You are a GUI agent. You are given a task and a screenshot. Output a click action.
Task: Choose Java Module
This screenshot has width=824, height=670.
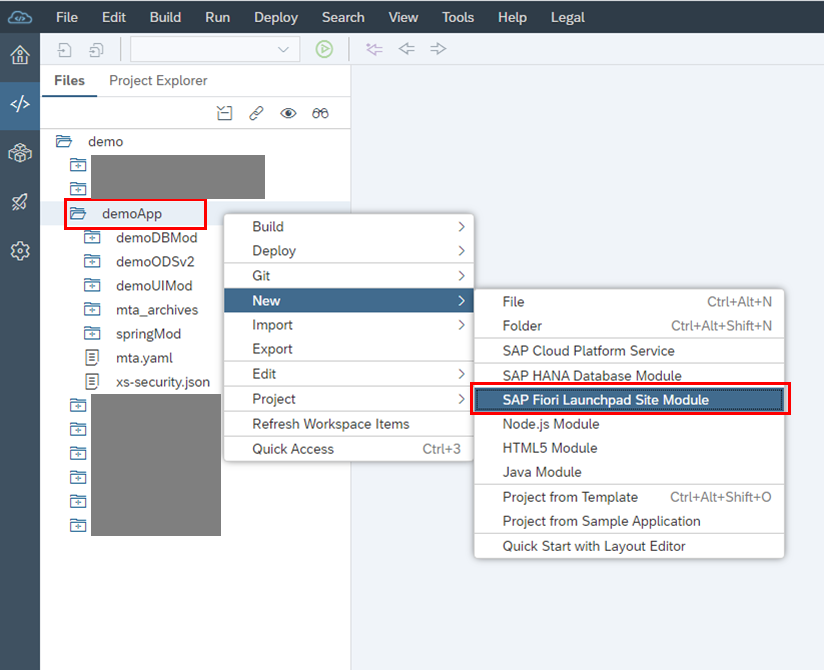(629, 472)
